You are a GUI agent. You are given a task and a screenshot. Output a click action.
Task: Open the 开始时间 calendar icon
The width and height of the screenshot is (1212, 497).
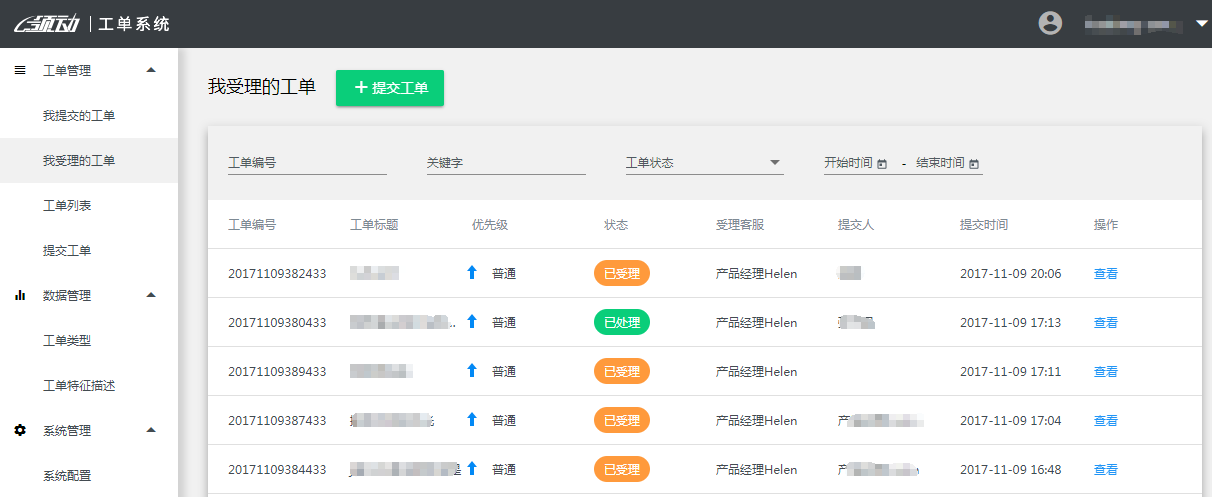click(x=882, y=163)
